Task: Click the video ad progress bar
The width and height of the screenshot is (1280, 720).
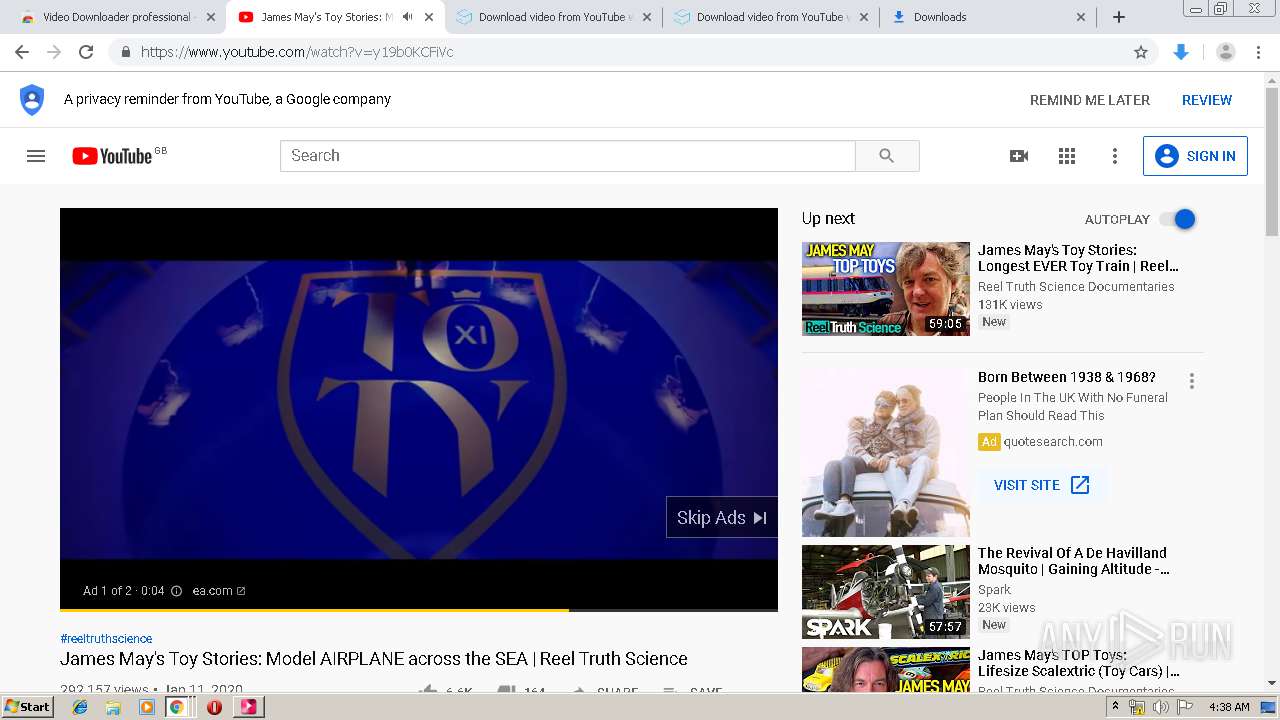Action: 419,609
